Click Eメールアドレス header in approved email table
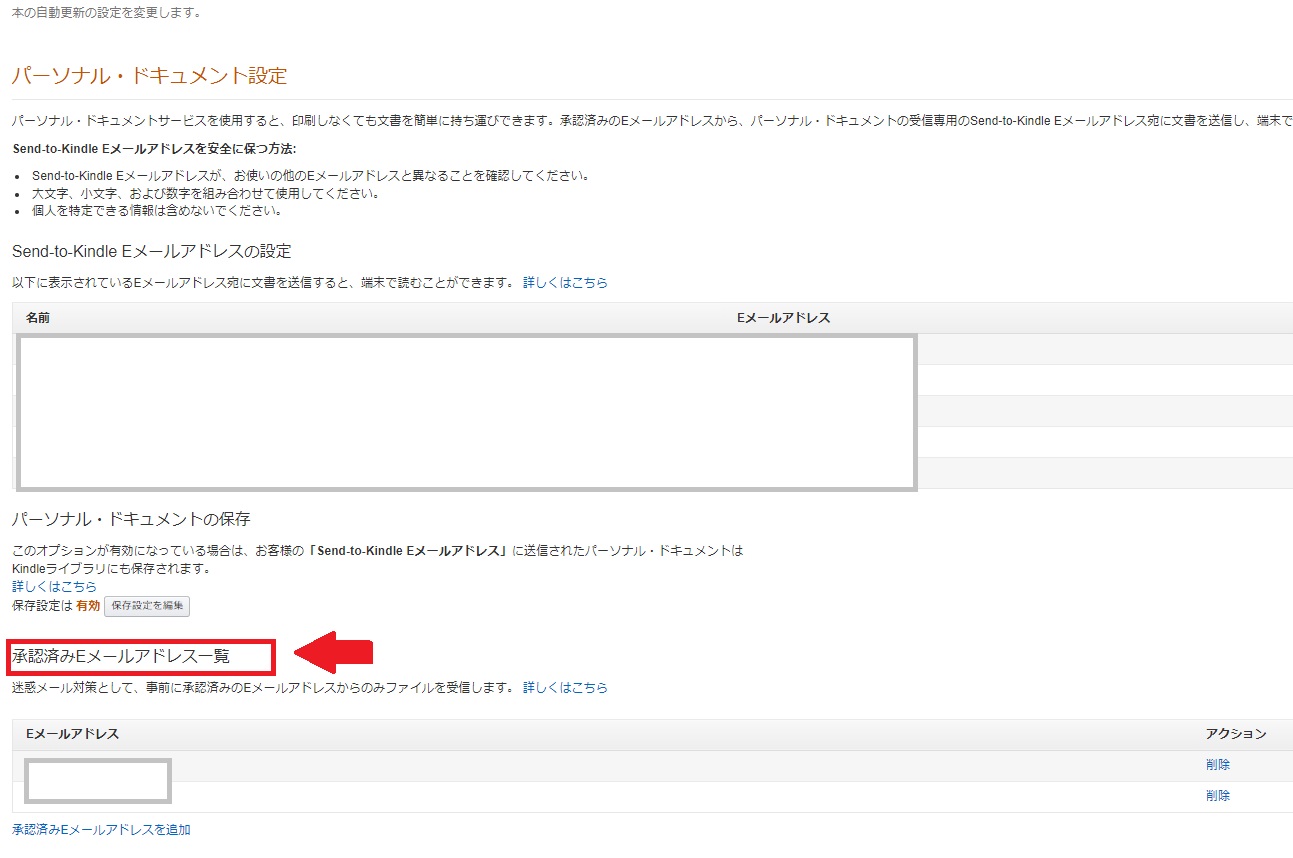 click(x=72, y=734)
